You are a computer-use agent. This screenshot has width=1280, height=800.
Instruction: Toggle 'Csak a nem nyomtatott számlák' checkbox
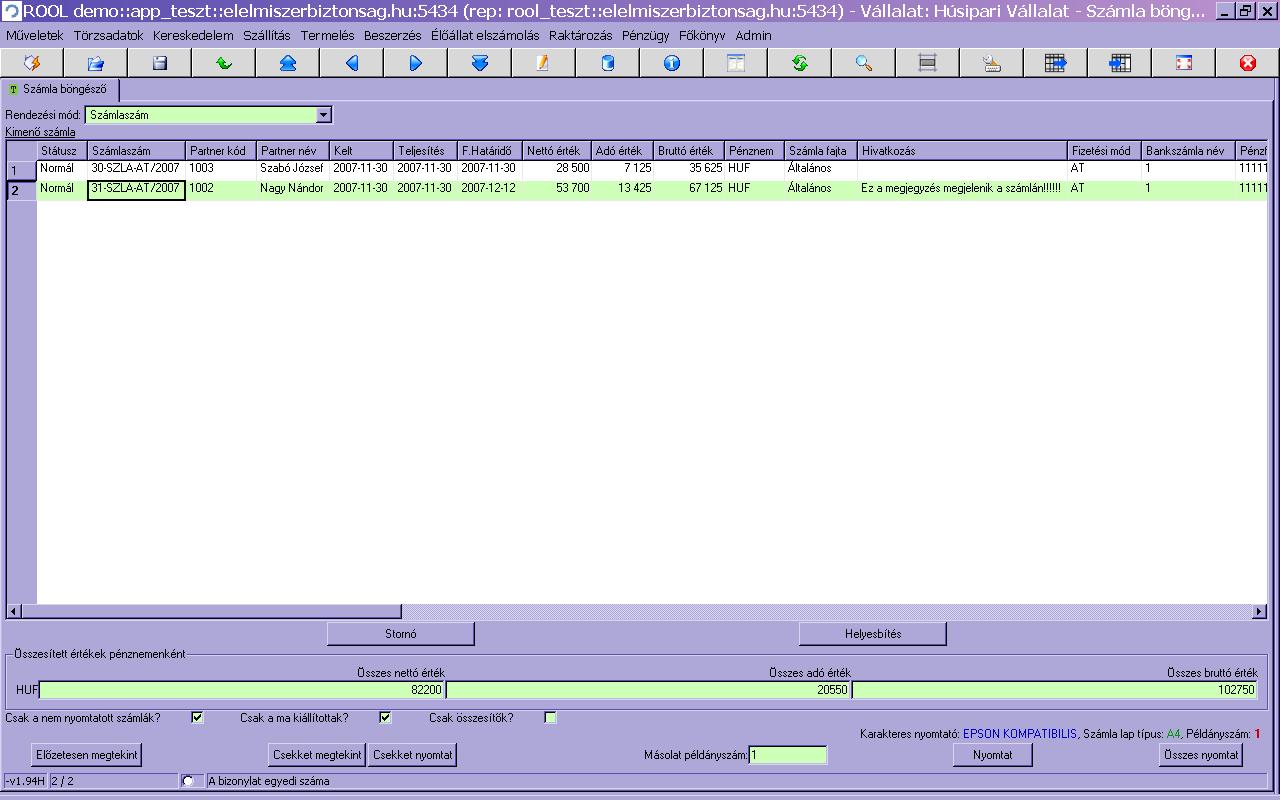[x=197, y=718]
